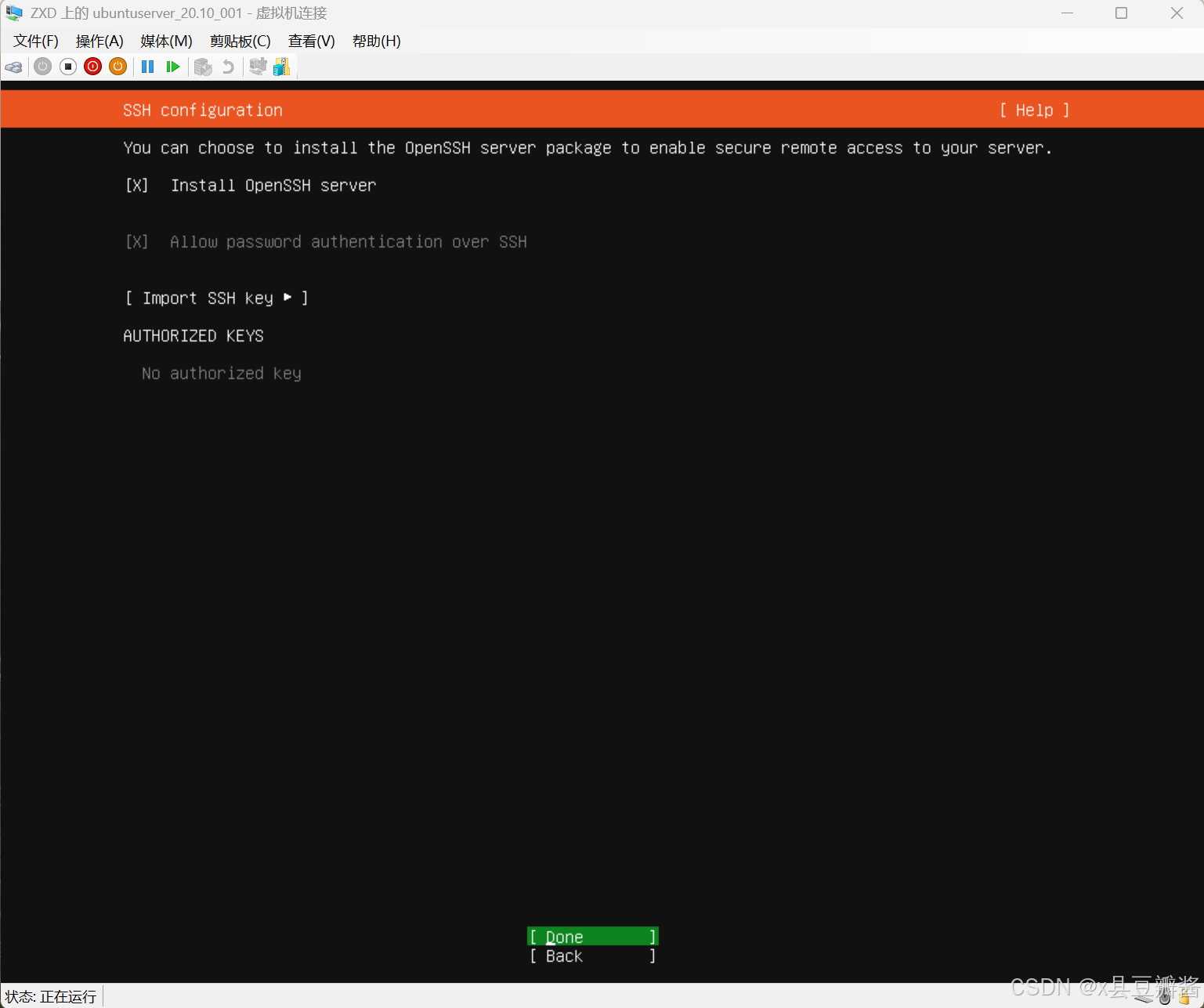Screen dimensions: 1204x1008
Task: Create a checkpoint with the checkpoint icon
Action: tap(203, 67)
